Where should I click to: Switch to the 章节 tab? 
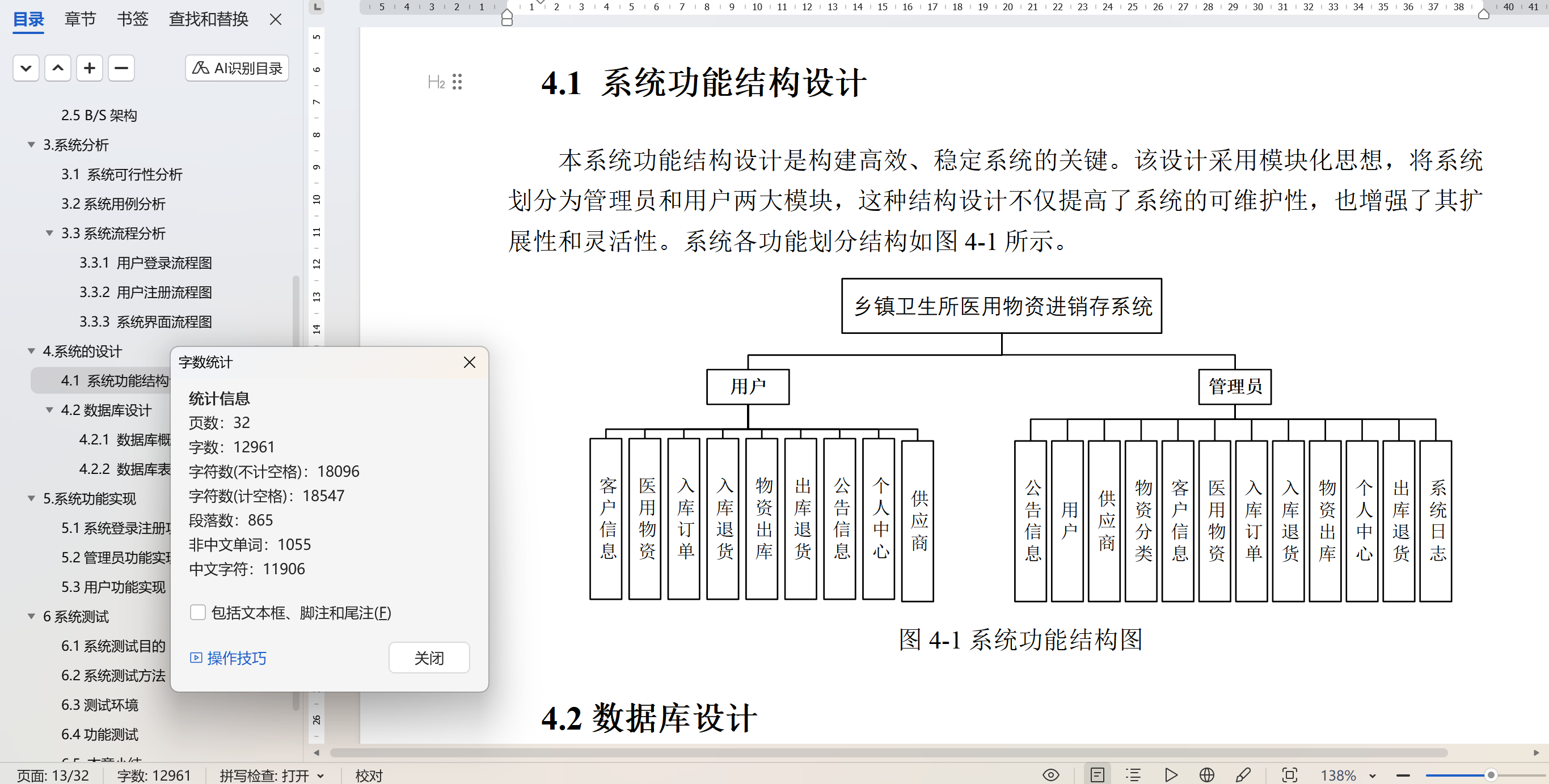(x=79, y=19)
